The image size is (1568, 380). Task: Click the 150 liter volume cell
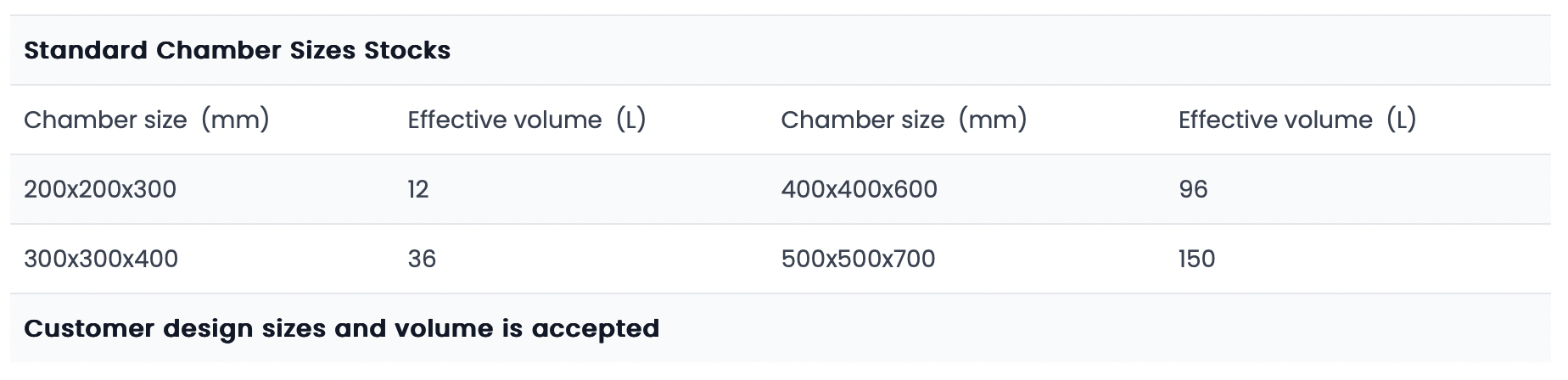1196,259
